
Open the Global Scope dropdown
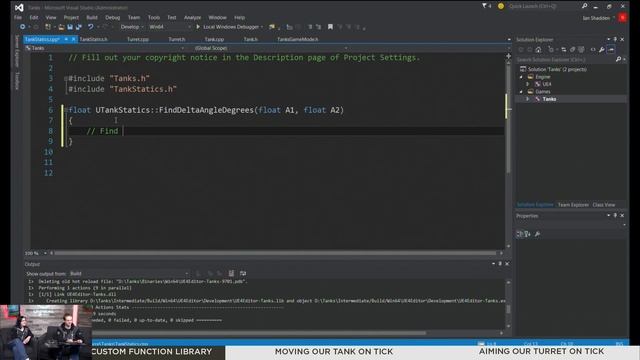pyautogui.click(x=270, y=48)
